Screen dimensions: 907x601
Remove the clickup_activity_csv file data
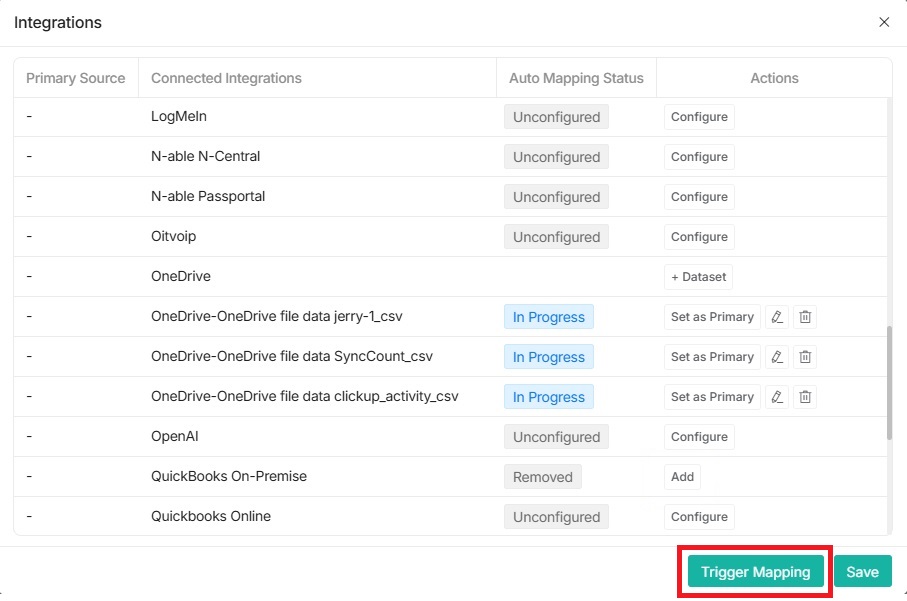[x=805, y=397]
